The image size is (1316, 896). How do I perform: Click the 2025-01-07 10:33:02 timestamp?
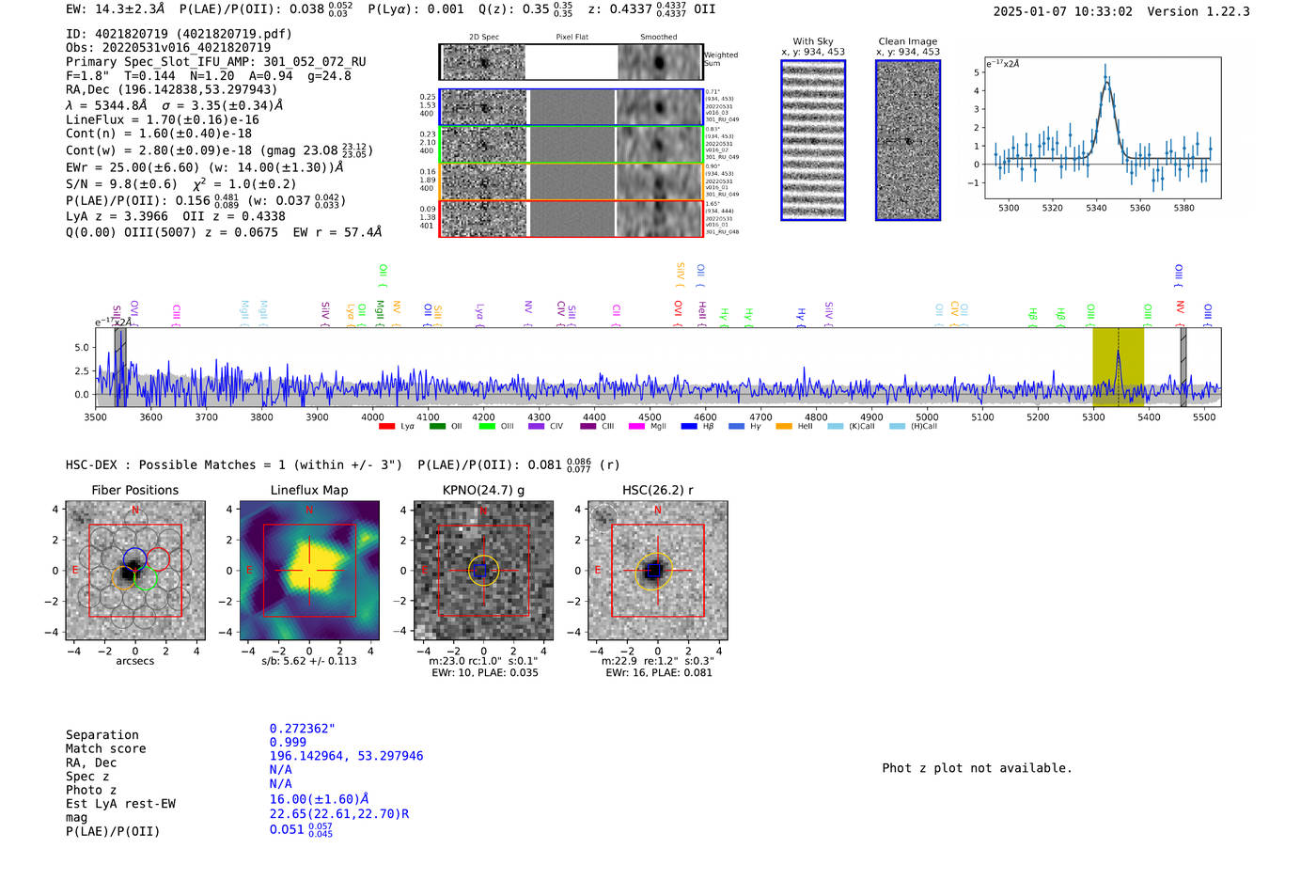[x=1062, y=12]
